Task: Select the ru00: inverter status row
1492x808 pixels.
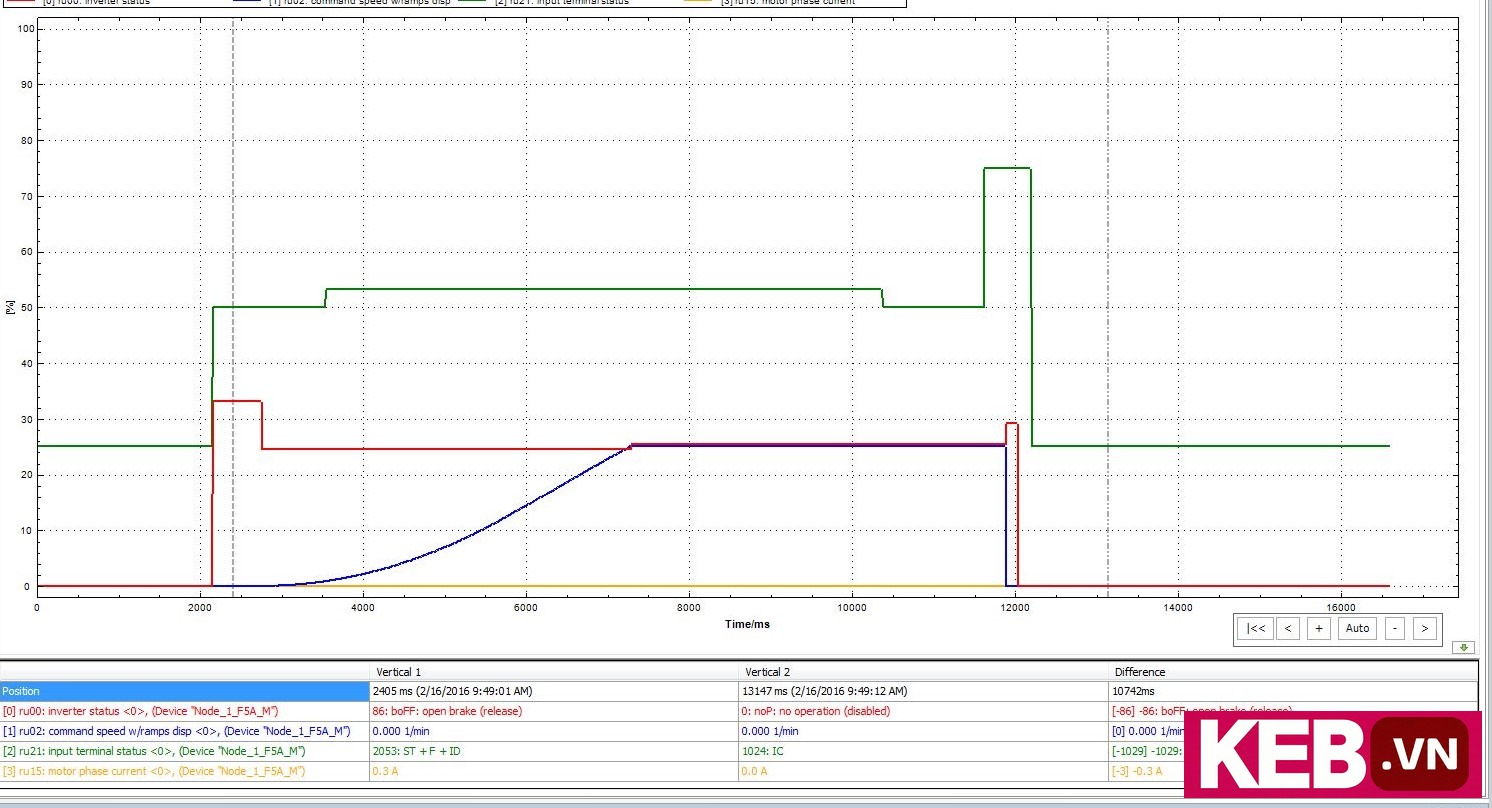Action: coord(185,711)
